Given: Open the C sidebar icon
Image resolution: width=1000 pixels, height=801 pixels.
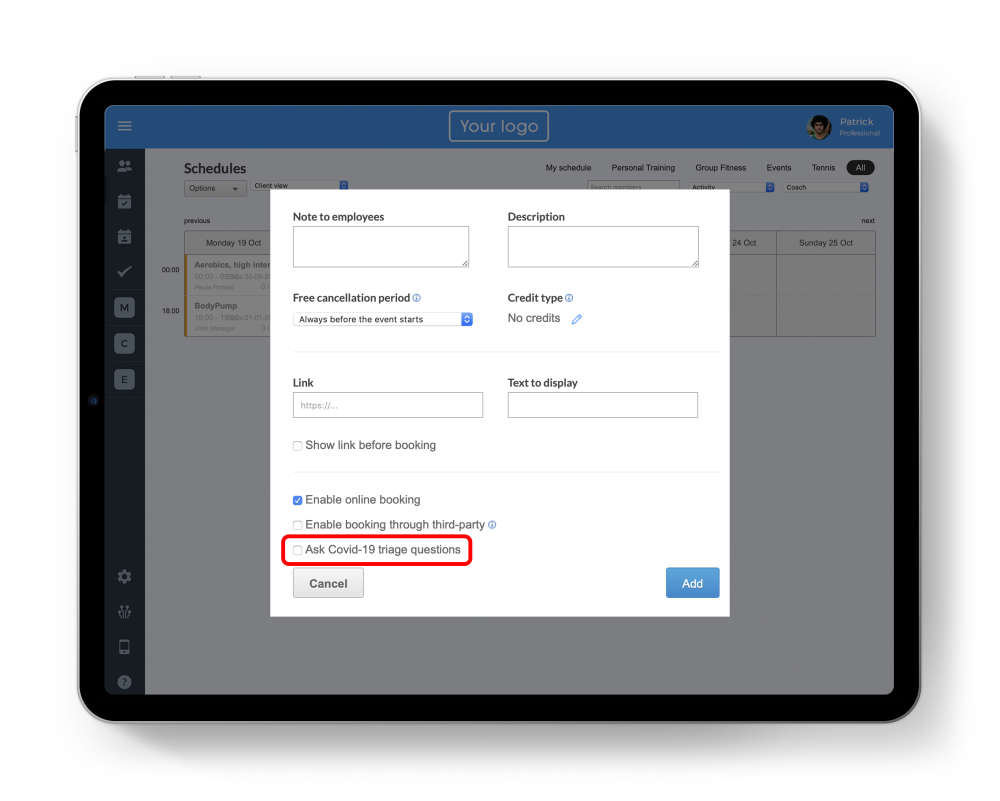Looking at the screenshot, I should click(x=124, y=343).
